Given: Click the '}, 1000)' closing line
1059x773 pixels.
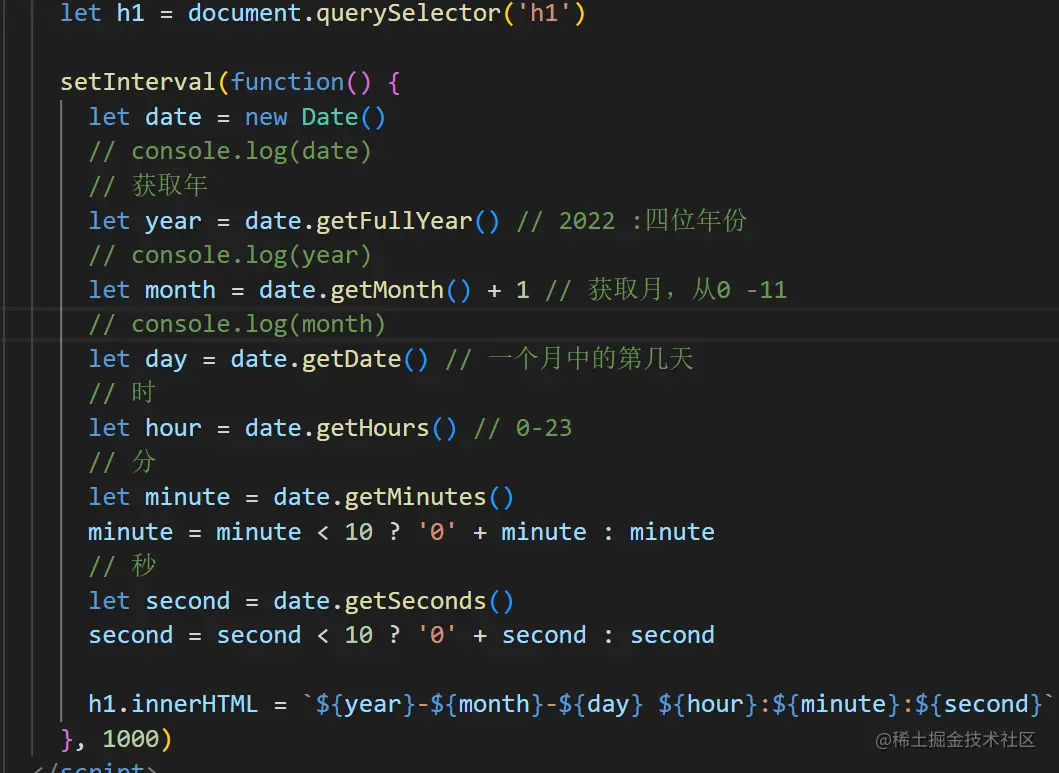Looking at the screenshot, I should (x=117, y=739).
